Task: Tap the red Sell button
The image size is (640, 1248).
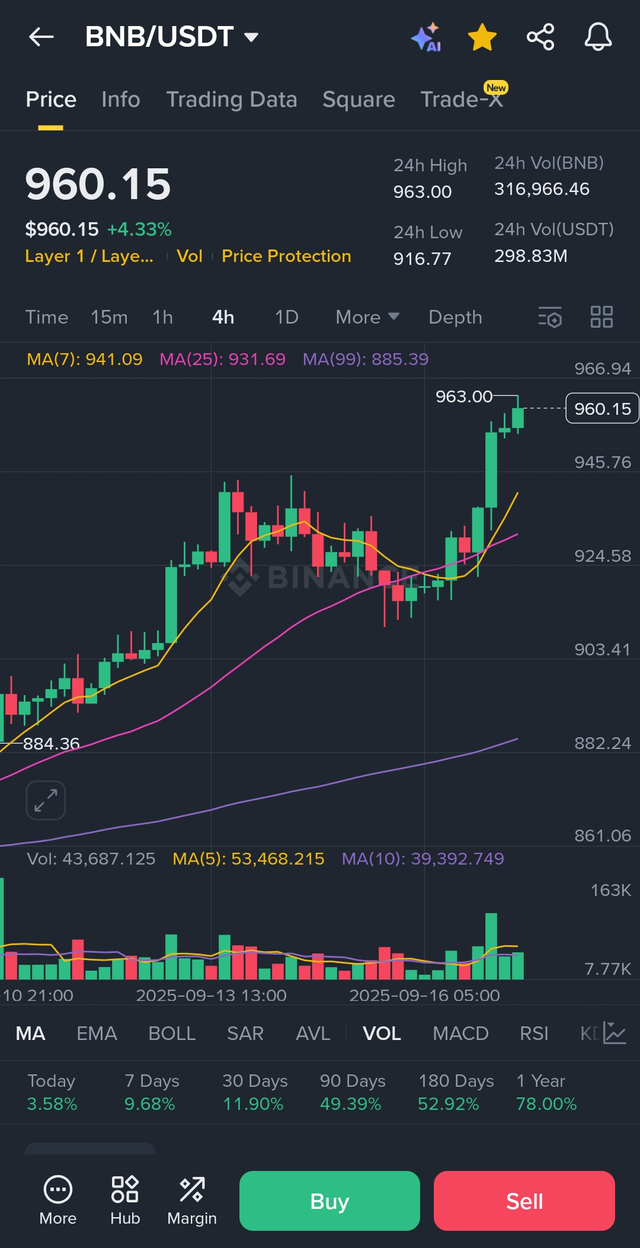Action: point(524,1201)
